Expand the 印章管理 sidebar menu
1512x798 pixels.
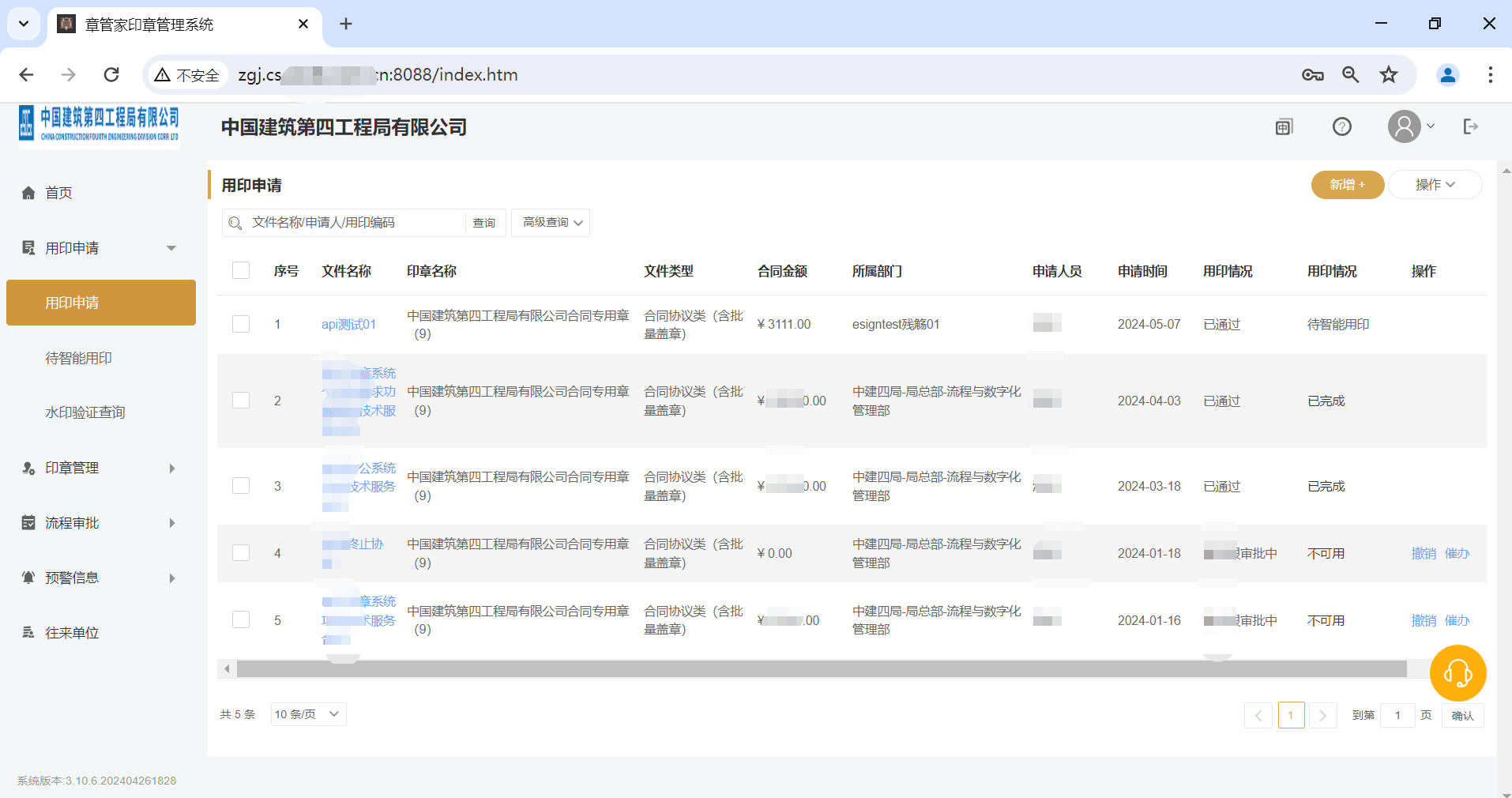click(x=100, y=468)
